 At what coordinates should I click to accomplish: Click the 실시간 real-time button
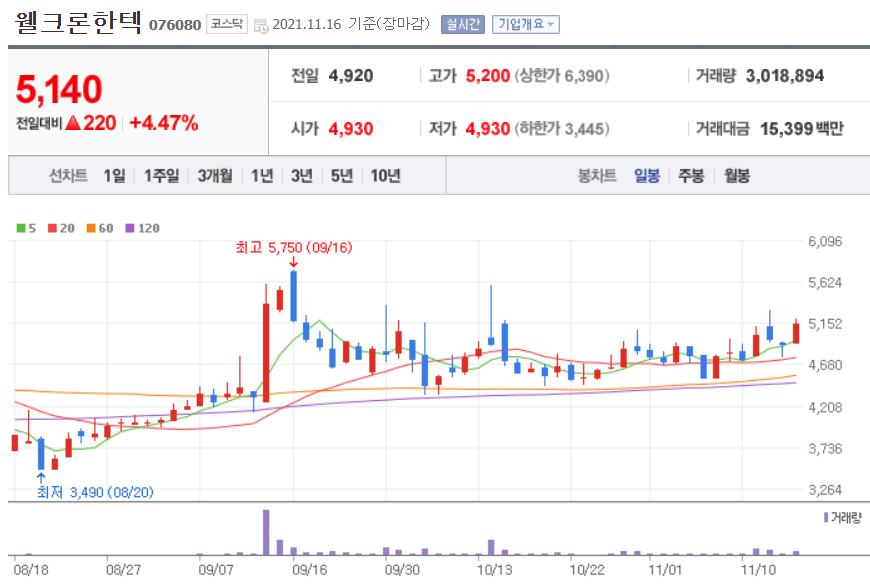point(463,24)
